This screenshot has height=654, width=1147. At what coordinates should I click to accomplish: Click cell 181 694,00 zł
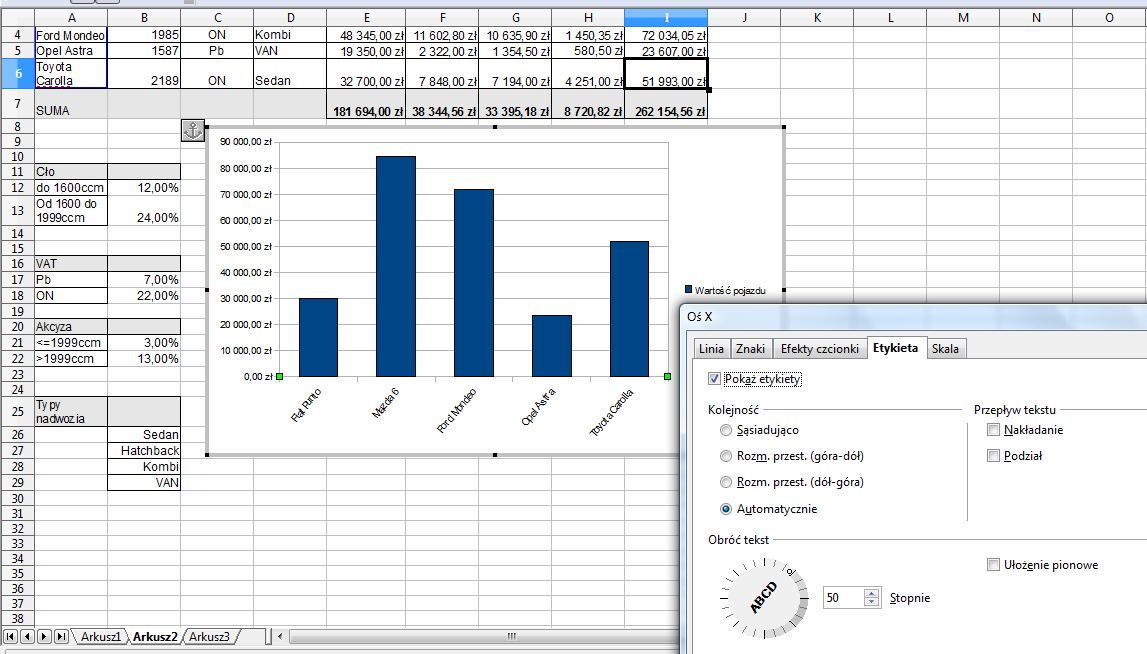tap(366, 104)
